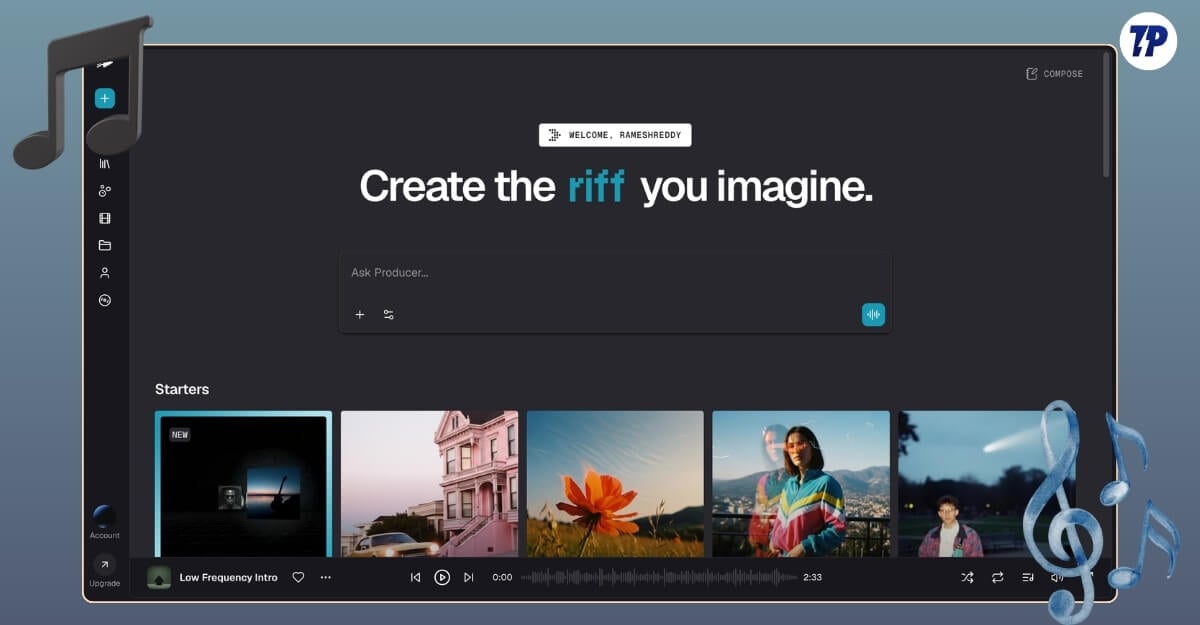Screen dimensions: 1200x625
Task: Enable repeat for the current track
Action: click(x=996, y=577)
